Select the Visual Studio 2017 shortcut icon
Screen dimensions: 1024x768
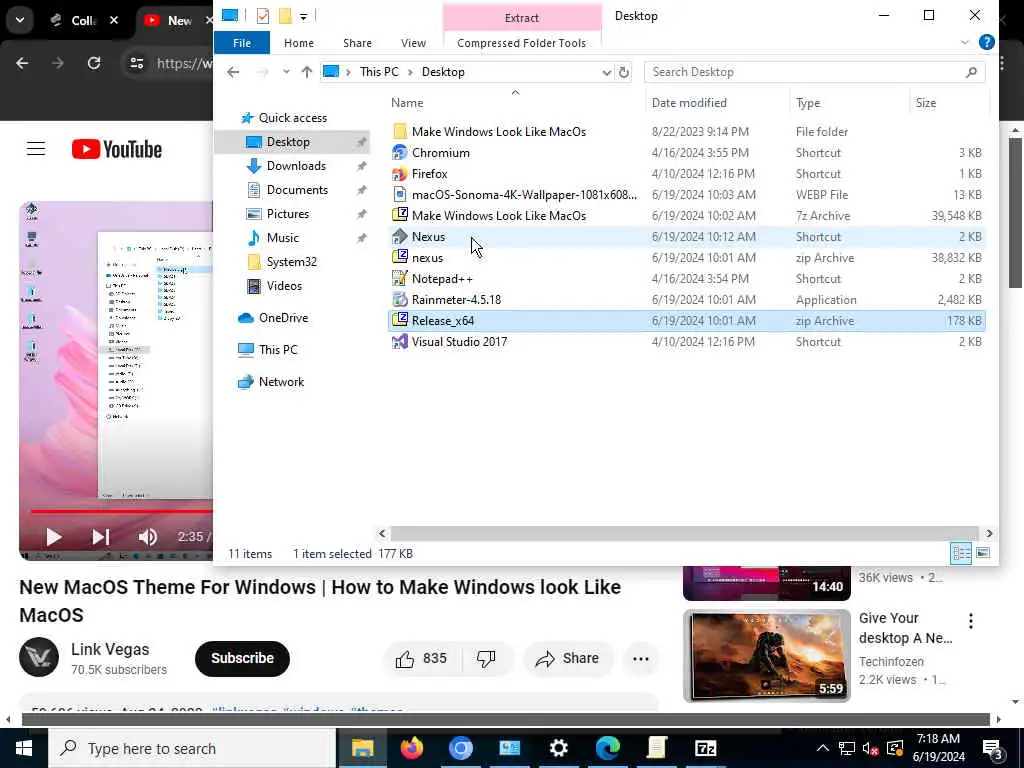coord(400,342)
